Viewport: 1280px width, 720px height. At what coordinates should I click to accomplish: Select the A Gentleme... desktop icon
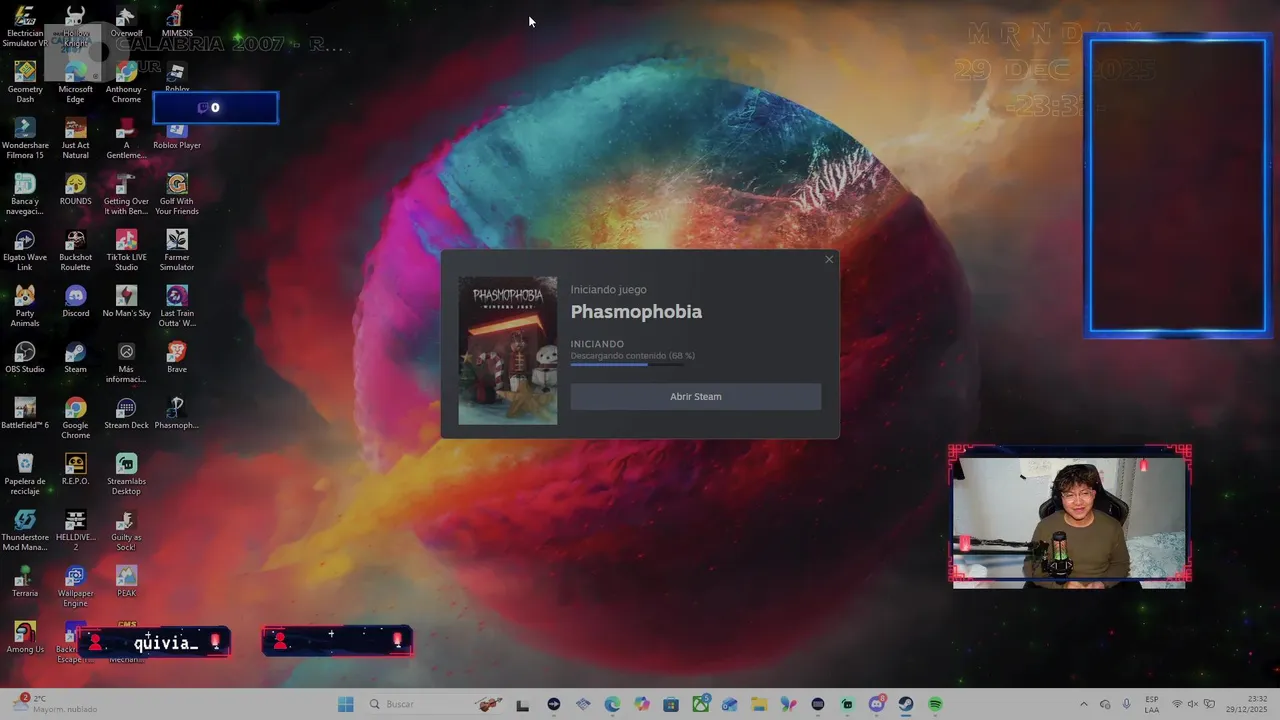coord(126,139)
